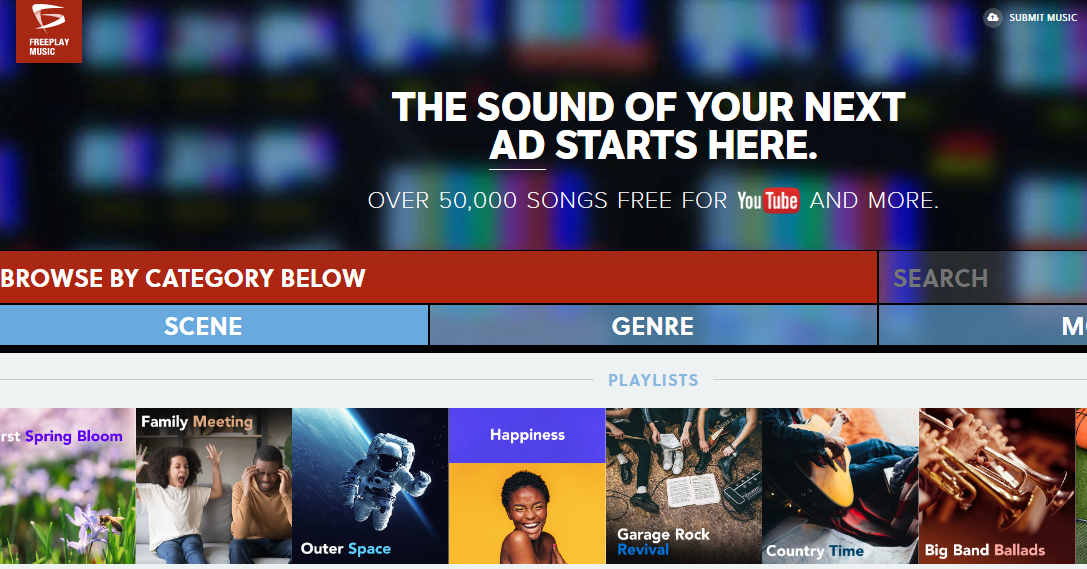
Task: Open the Country Time playlist
Action: pyautogui.click(x=840, y=486)
